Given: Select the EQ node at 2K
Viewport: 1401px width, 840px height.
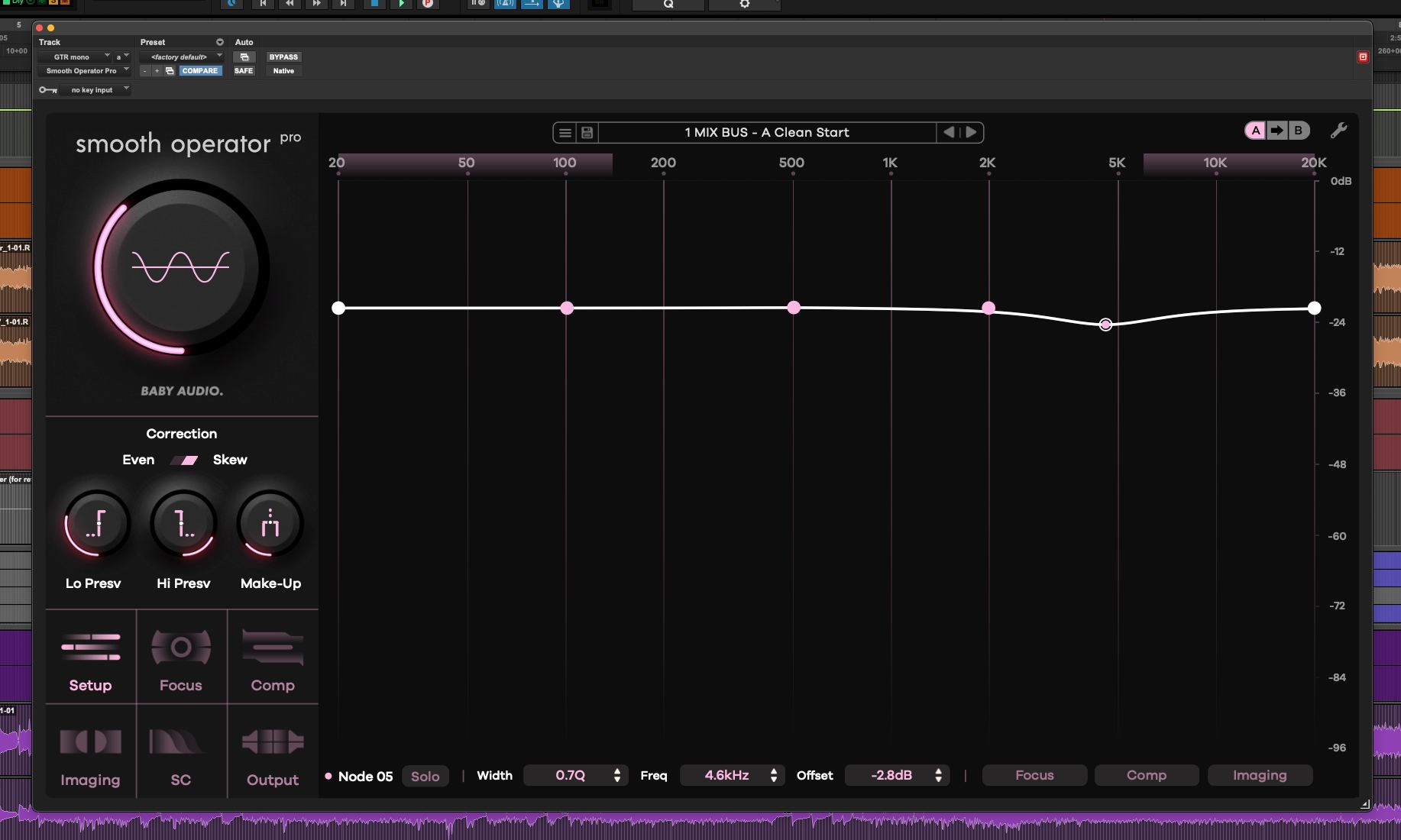Looking at the screenshot, I should [988, 308].
